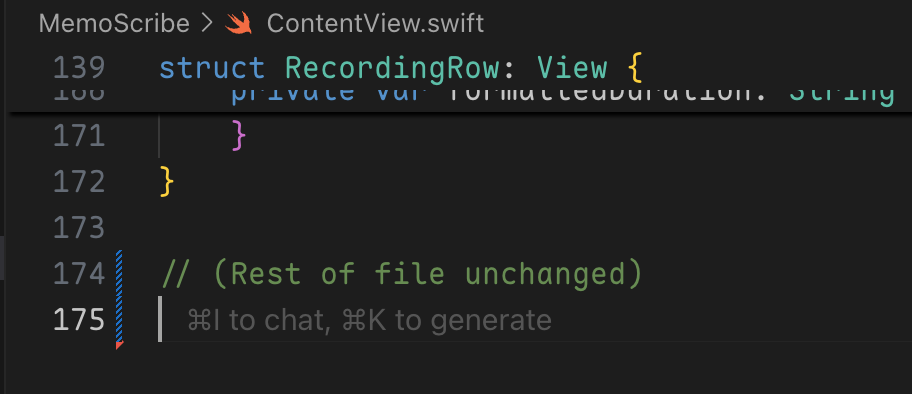Select line number 175 in gutter

pyautogui.click(x=79, y=319)
